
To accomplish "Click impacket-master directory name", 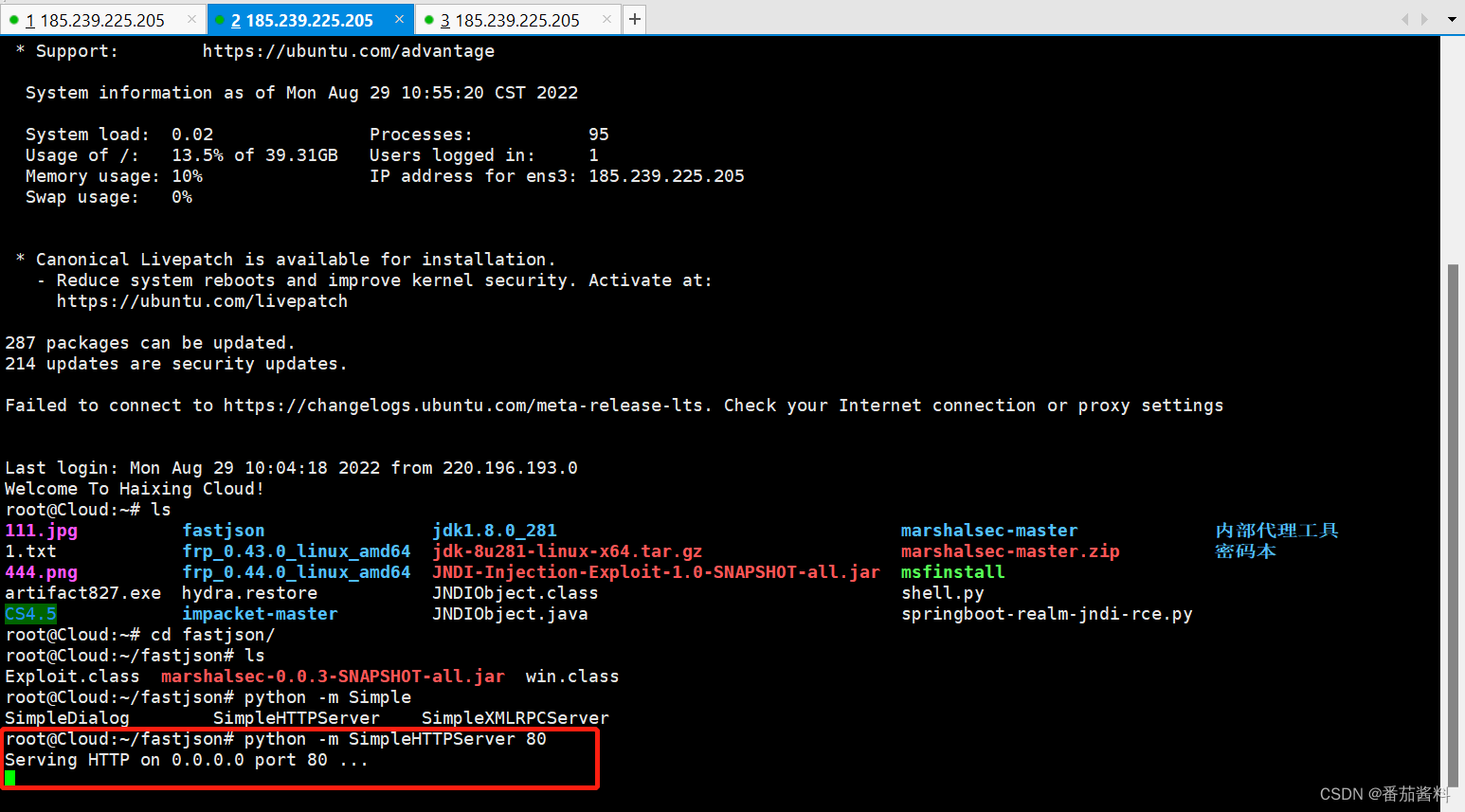I will [x=260, y=614].
